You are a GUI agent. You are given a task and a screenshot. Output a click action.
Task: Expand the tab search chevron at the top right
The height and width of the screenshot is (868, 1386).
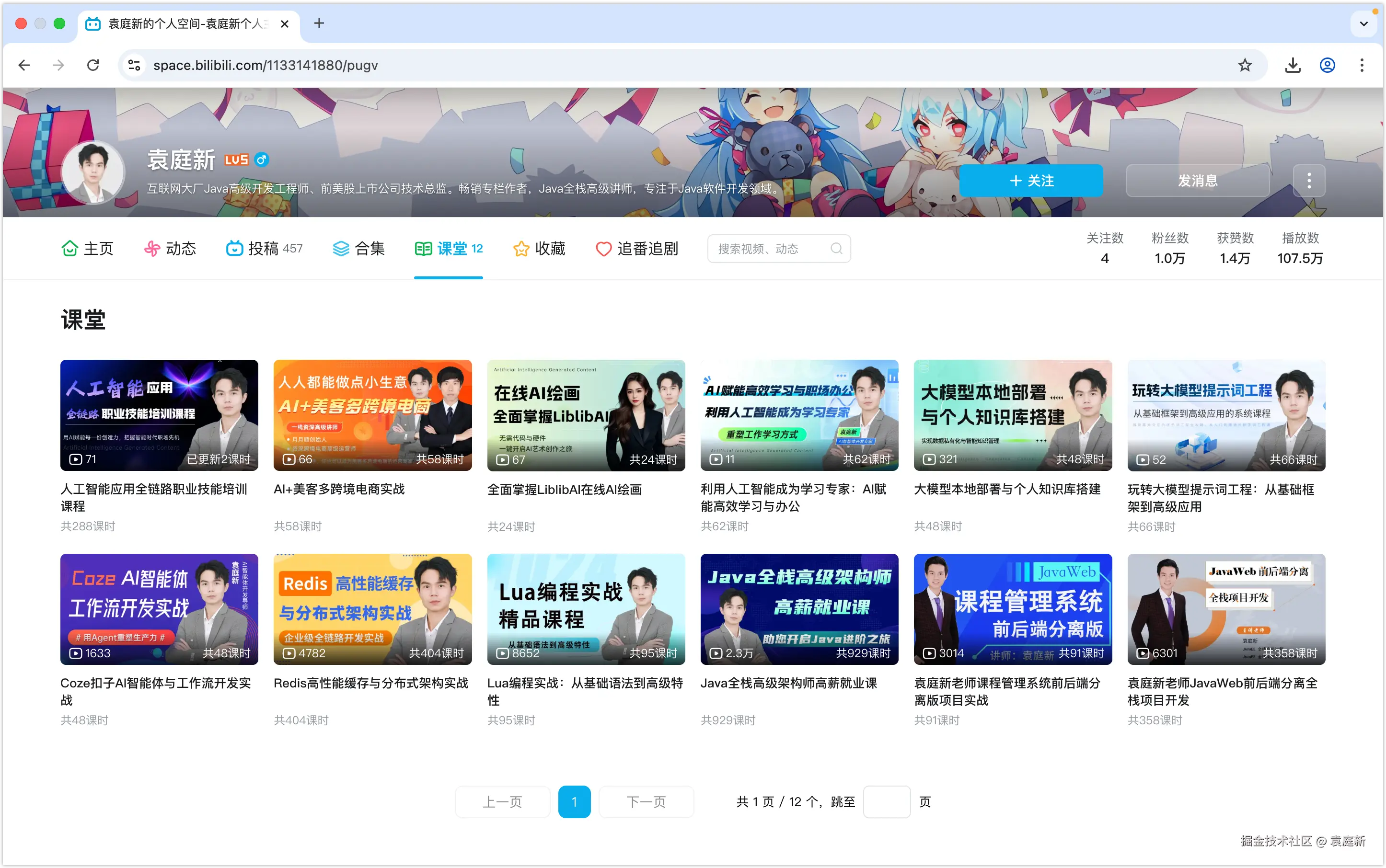tap(1363, 23)
